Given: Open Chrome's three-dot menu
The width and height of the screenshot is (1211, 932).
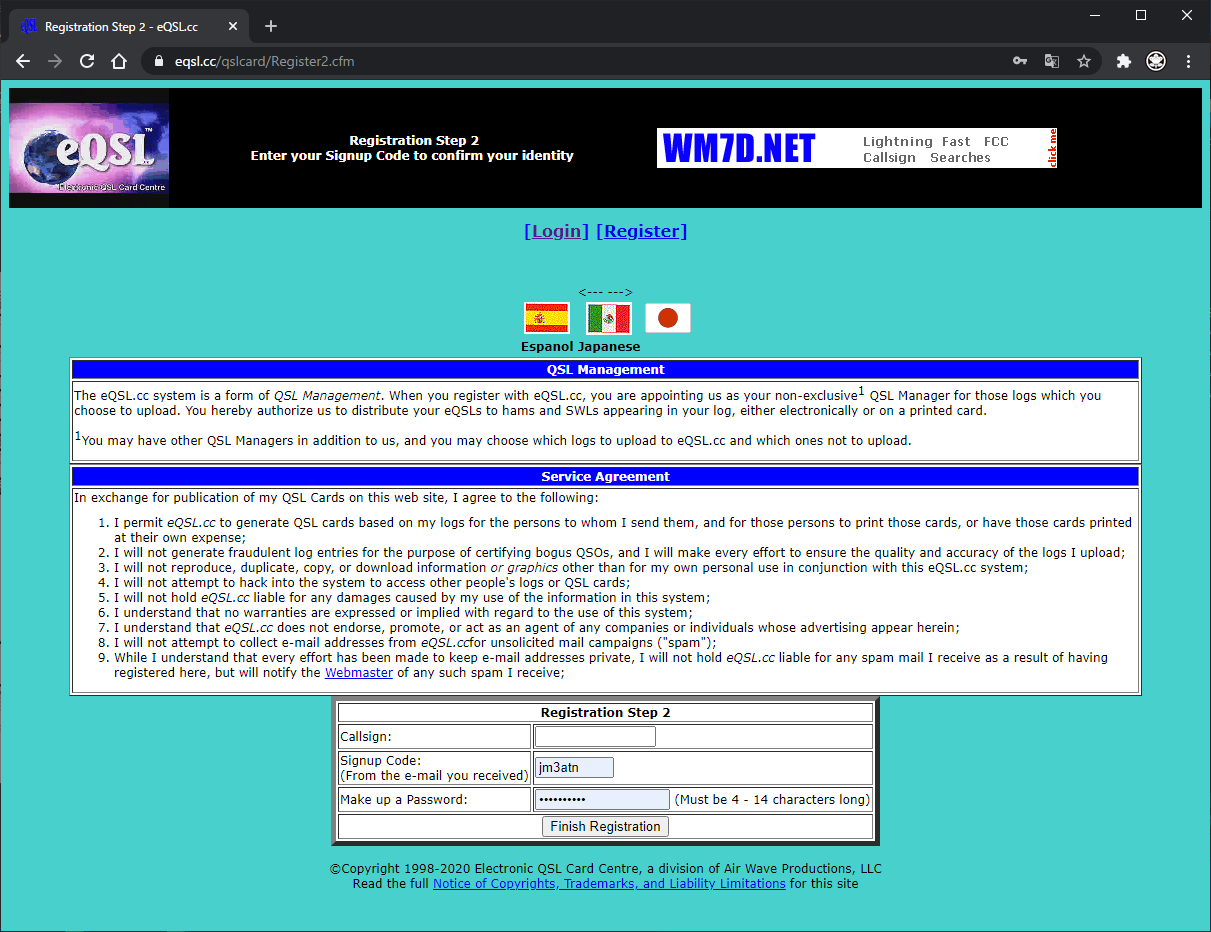Looking at the screenshot, I should tap(1188, 61).
